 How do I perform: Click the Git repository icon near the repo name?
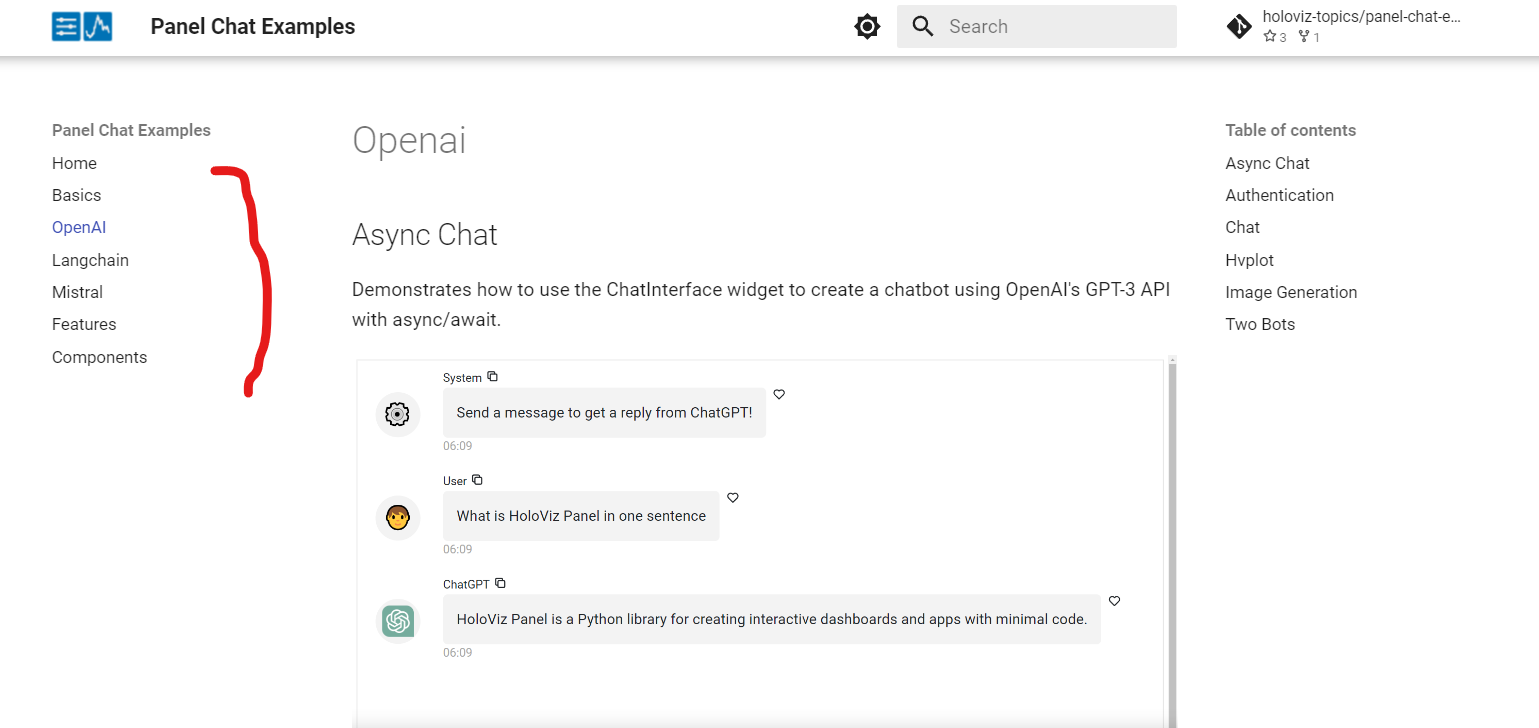coord(1239,26)
